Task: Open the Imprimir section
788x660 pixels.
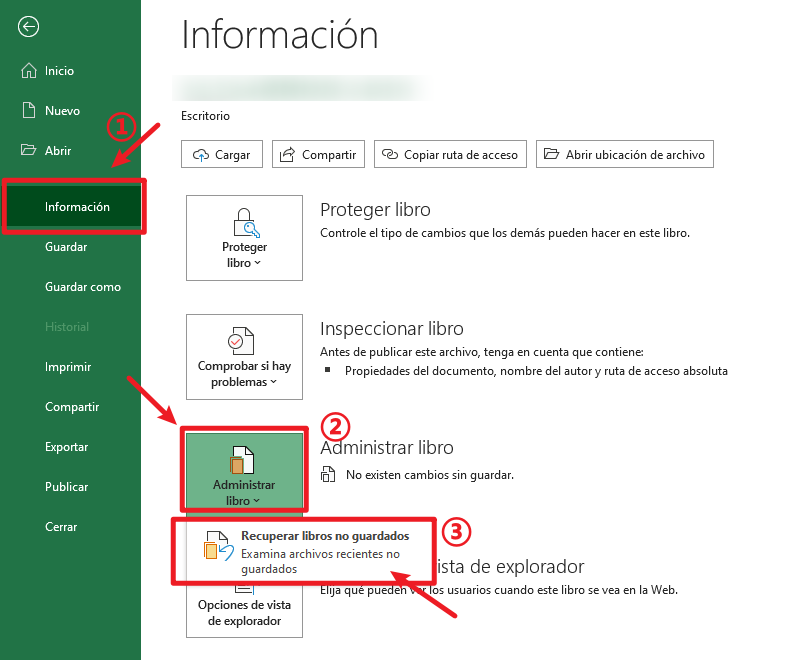Action: [68, 367]
